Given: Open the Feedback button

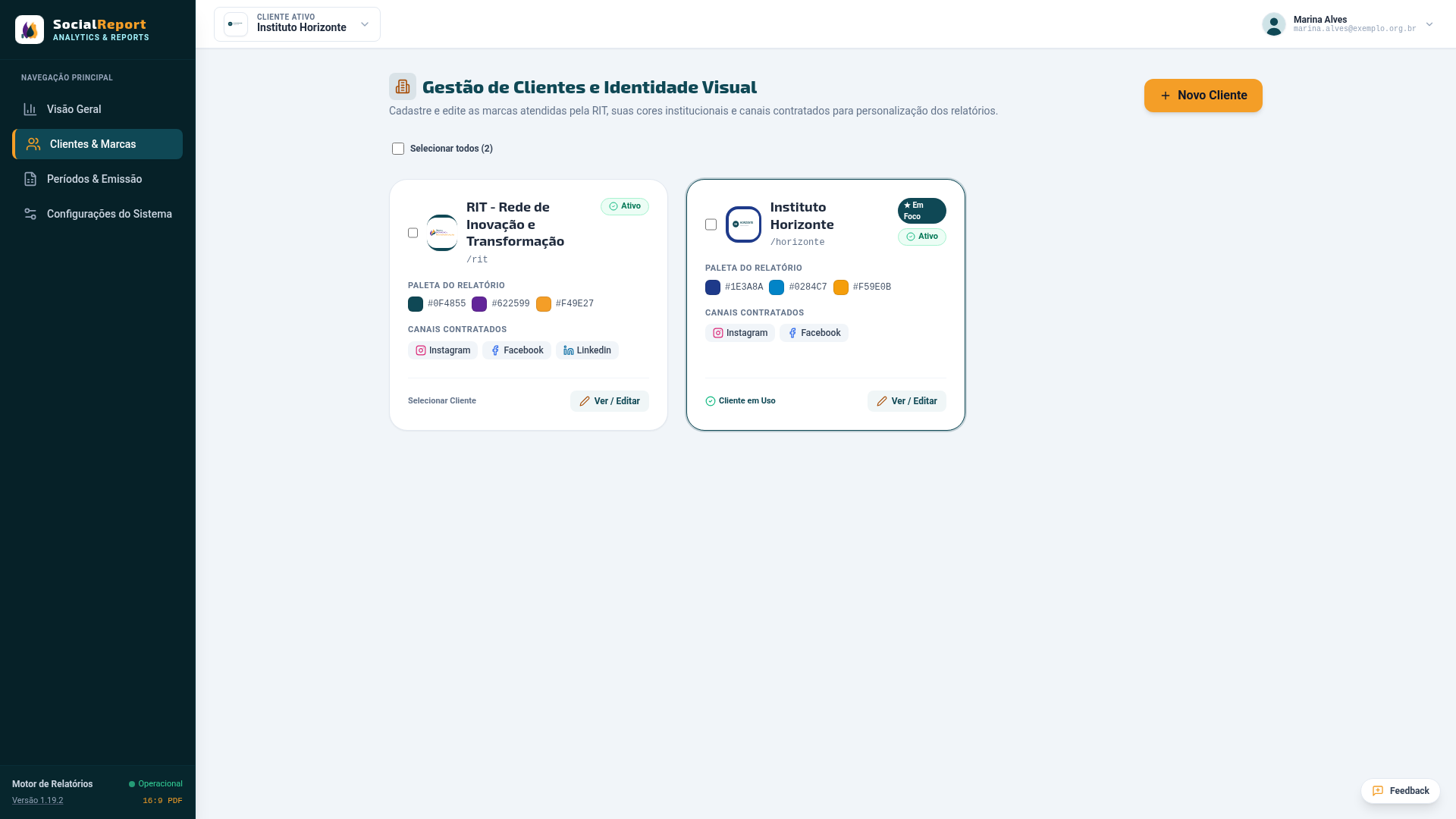Looking at the screenshot, I should (1400, 791).
